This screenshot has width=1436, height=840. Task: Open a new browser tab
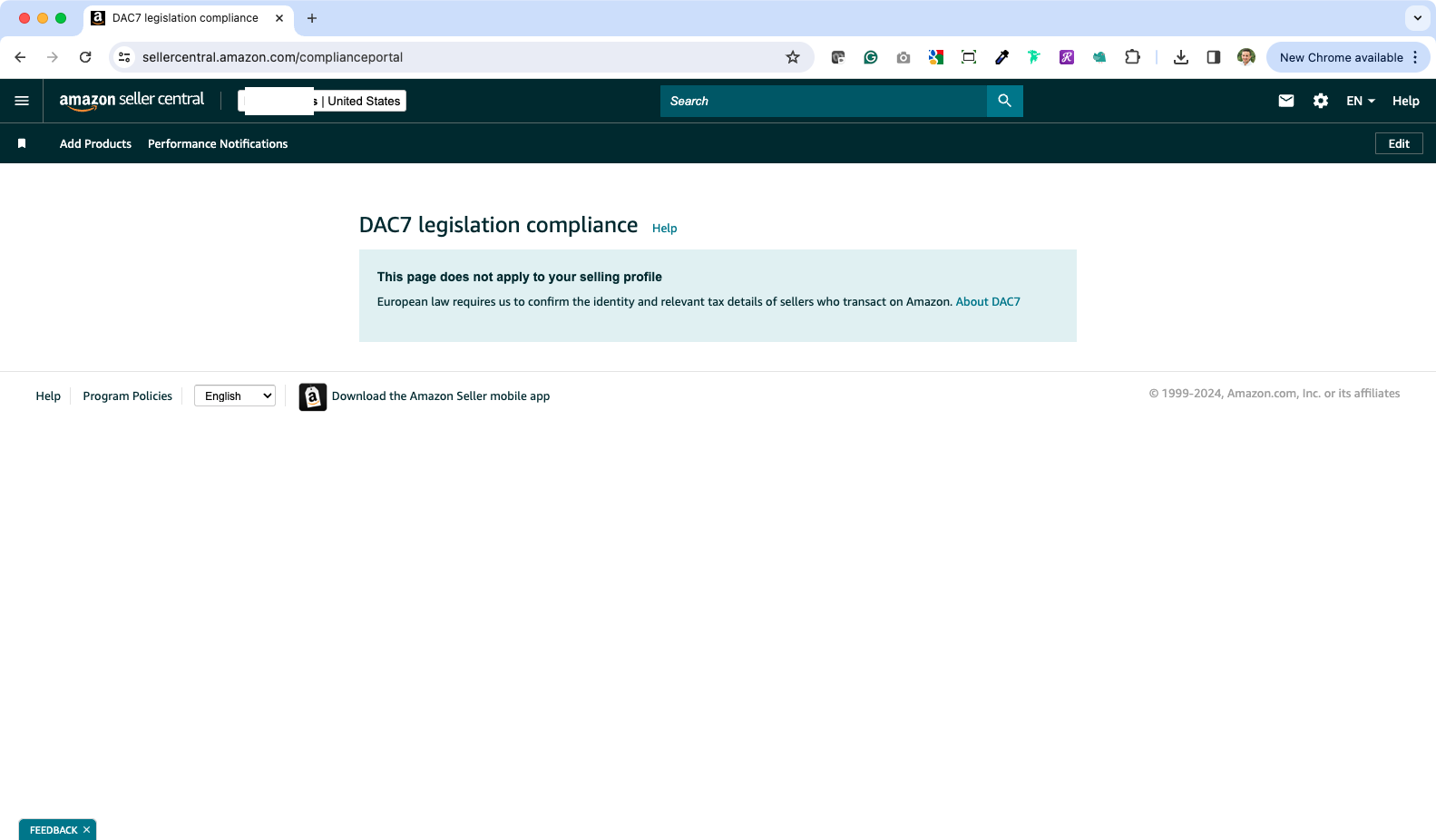[312, 18]
